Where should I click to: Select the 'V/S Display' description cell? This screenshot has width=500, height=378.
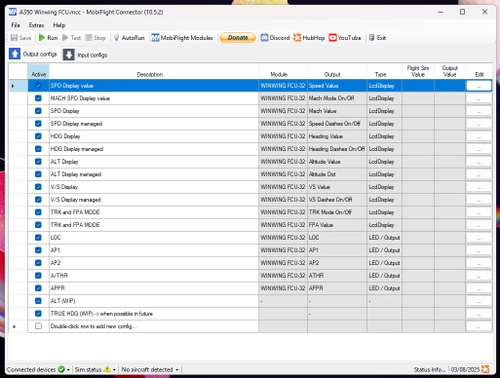click(154, 187)
